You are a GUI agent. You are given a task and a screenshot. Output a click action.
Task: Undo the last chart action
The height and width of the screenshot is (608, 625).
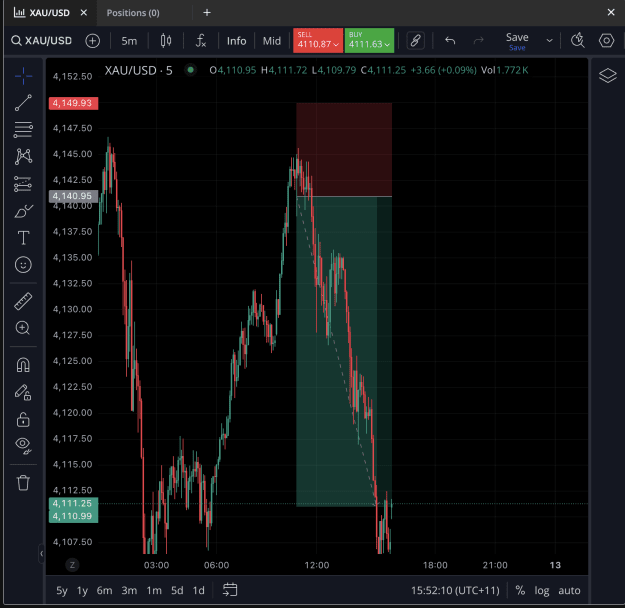pos(450,41)
